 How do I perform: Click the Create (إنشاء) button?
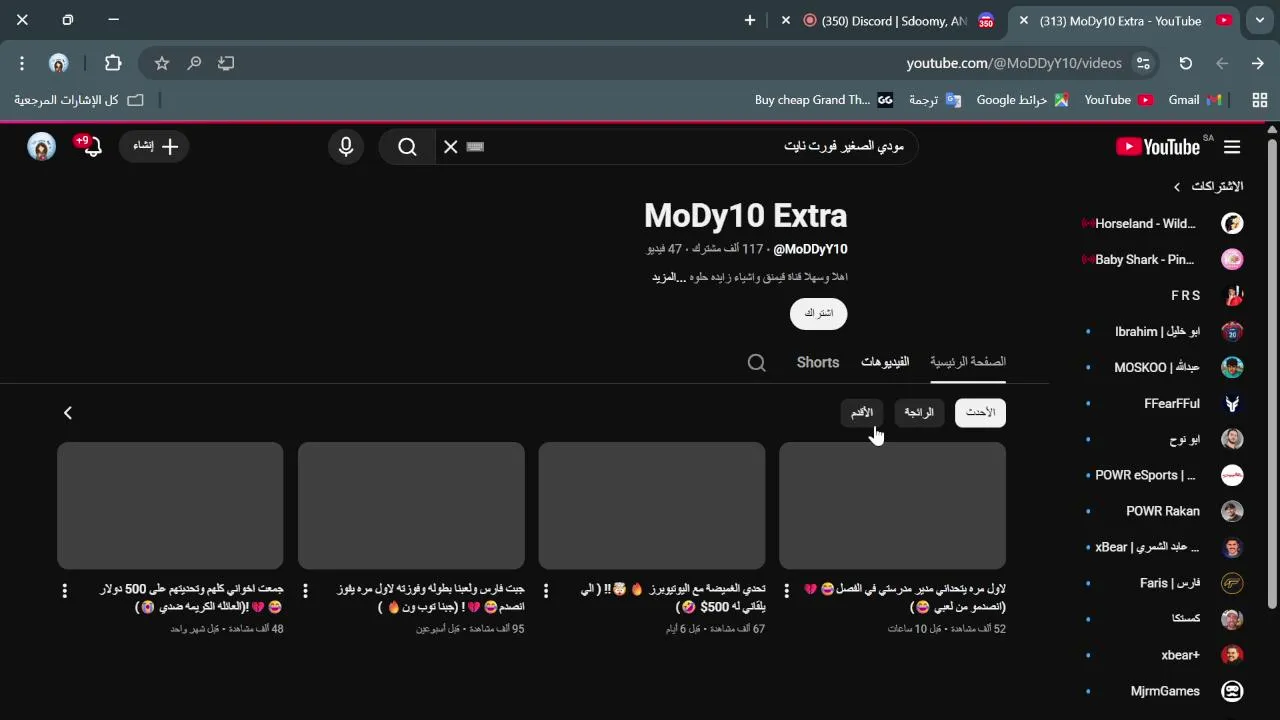point(155,147)
